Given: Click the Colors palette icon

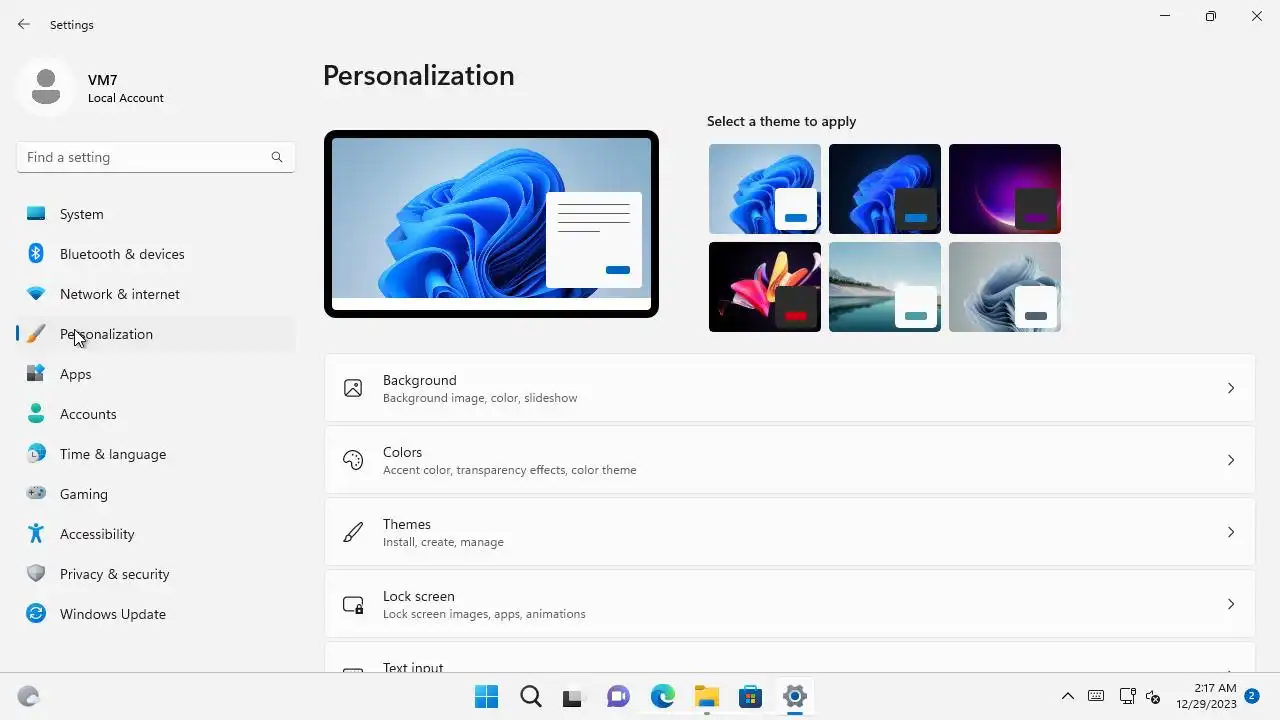Looking at the screenshot, I should pyautogui.click(x=353, y=460).
